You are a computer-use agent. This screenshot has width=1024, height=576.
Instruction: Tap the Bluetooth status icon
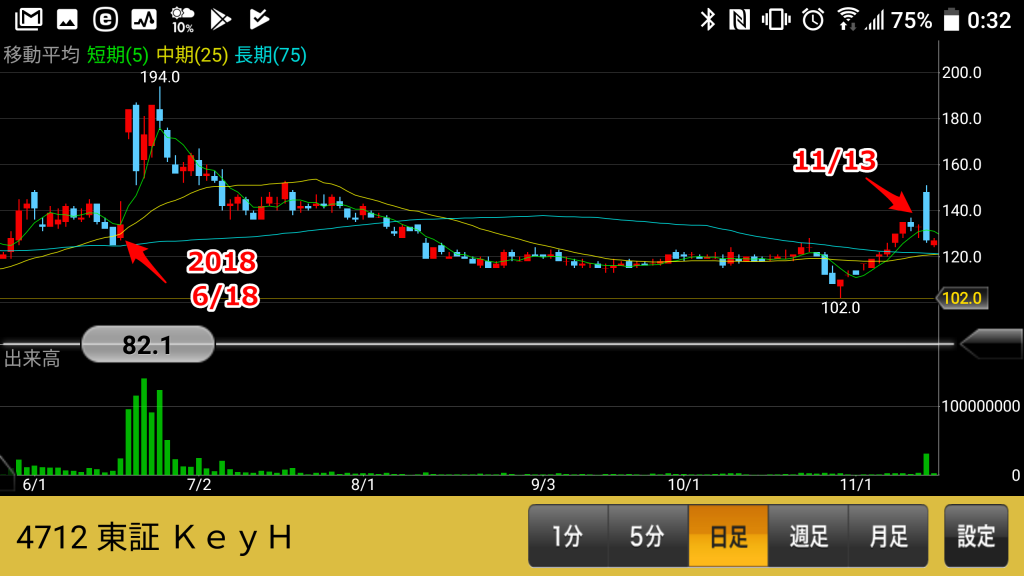click(x=708, y=20)
